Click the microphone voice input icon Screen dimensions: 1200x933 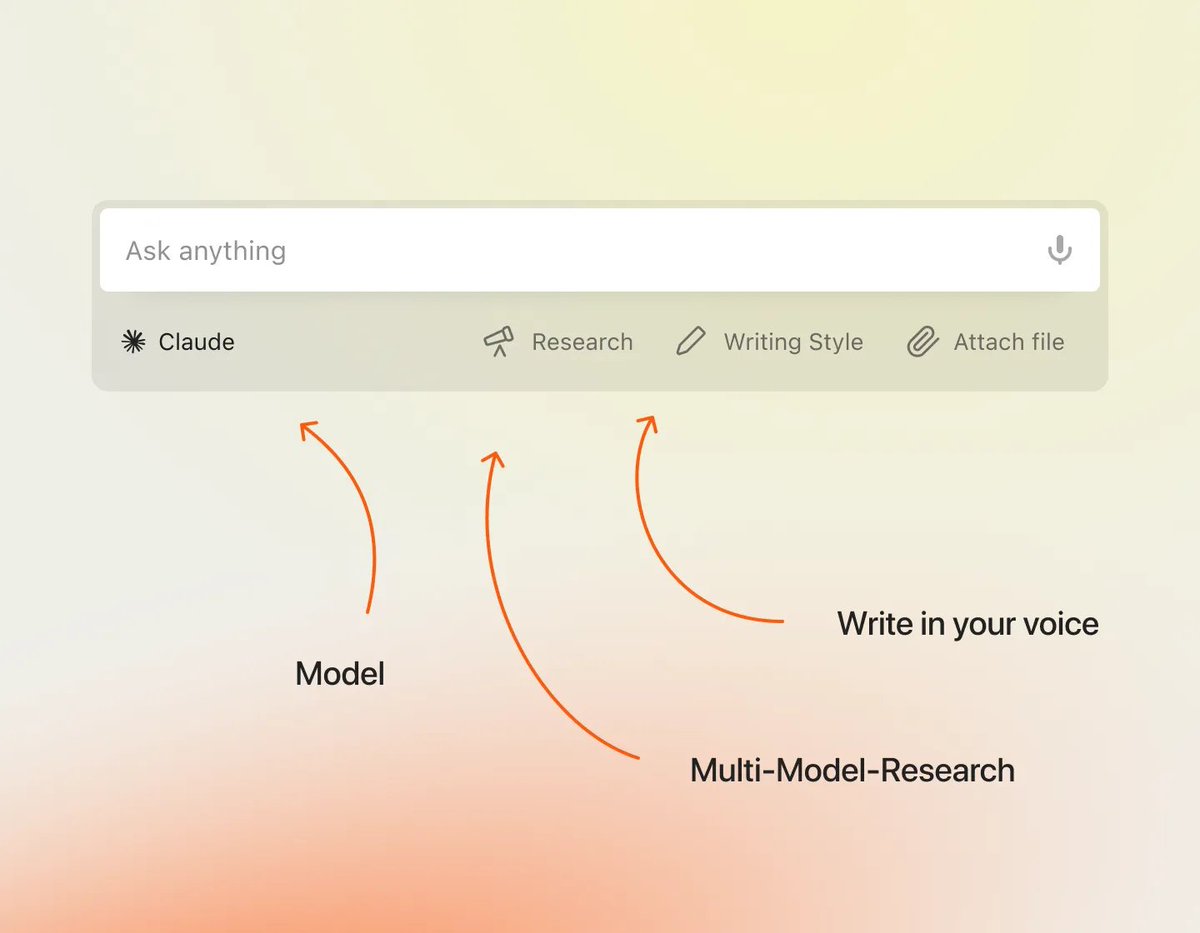point(1059,250)
